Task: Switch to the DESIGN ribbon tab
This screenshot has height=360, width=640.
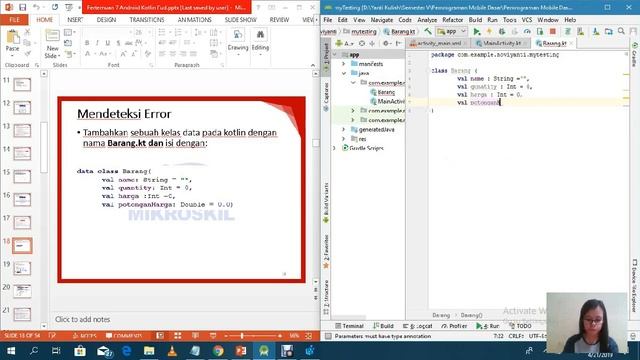Action: [106, 20]
